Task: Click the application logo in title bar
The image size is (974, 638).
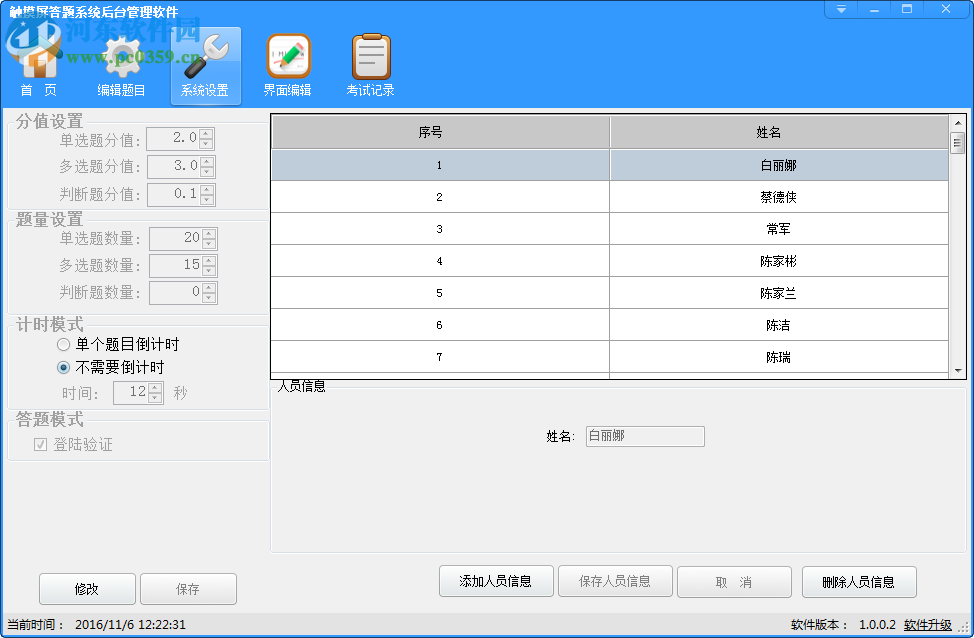Action: [x=10, y=8]
